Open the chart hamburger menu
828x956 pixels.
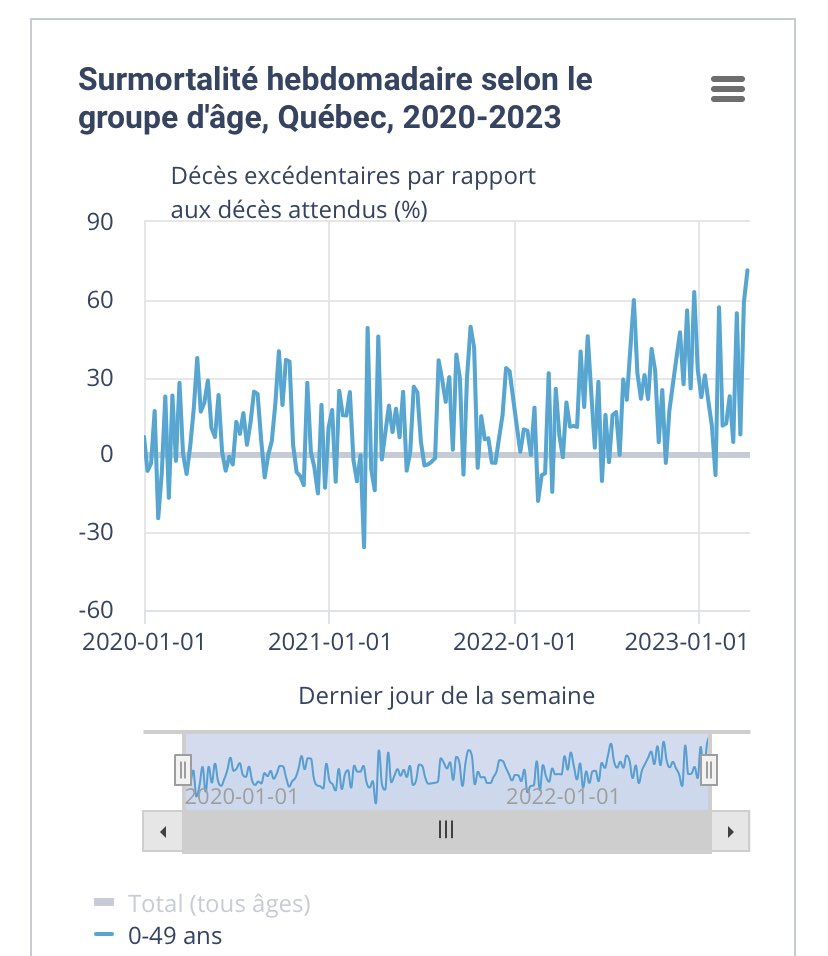coord(727,89)
